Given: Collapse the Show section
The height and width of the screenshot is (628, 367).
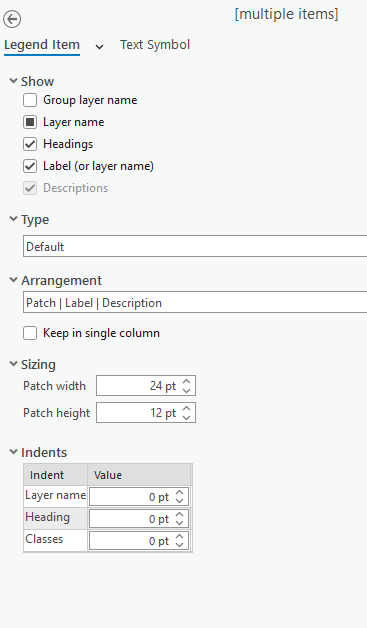Looking at the screenshot, I should point(14,81).
